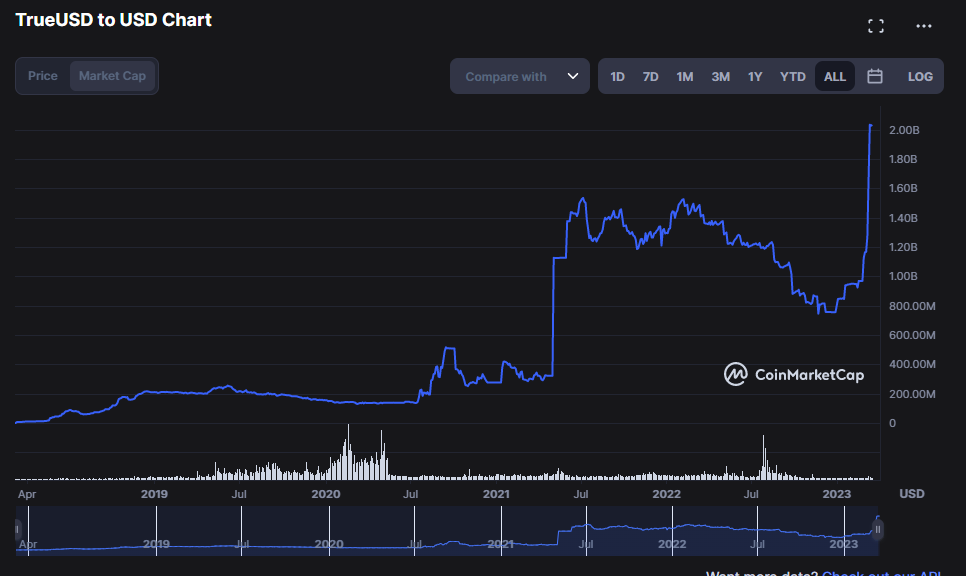Select the 7D time range

(x=651, y=76)
